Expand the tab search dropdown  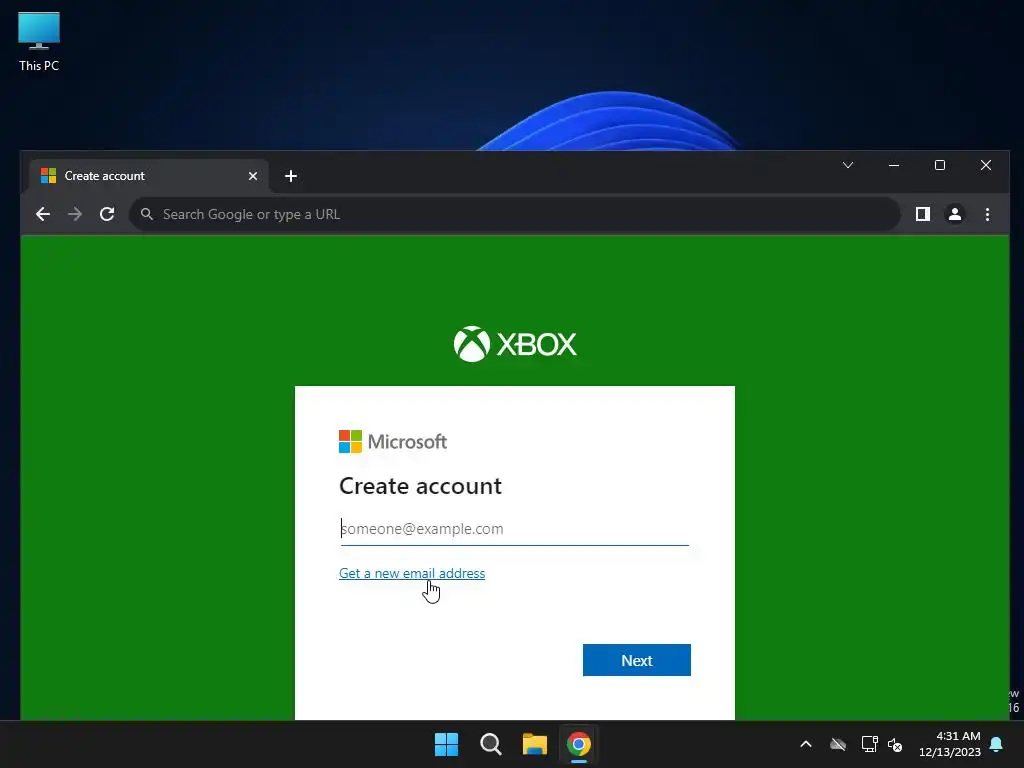pyautogui.click(x=848, y=165)
